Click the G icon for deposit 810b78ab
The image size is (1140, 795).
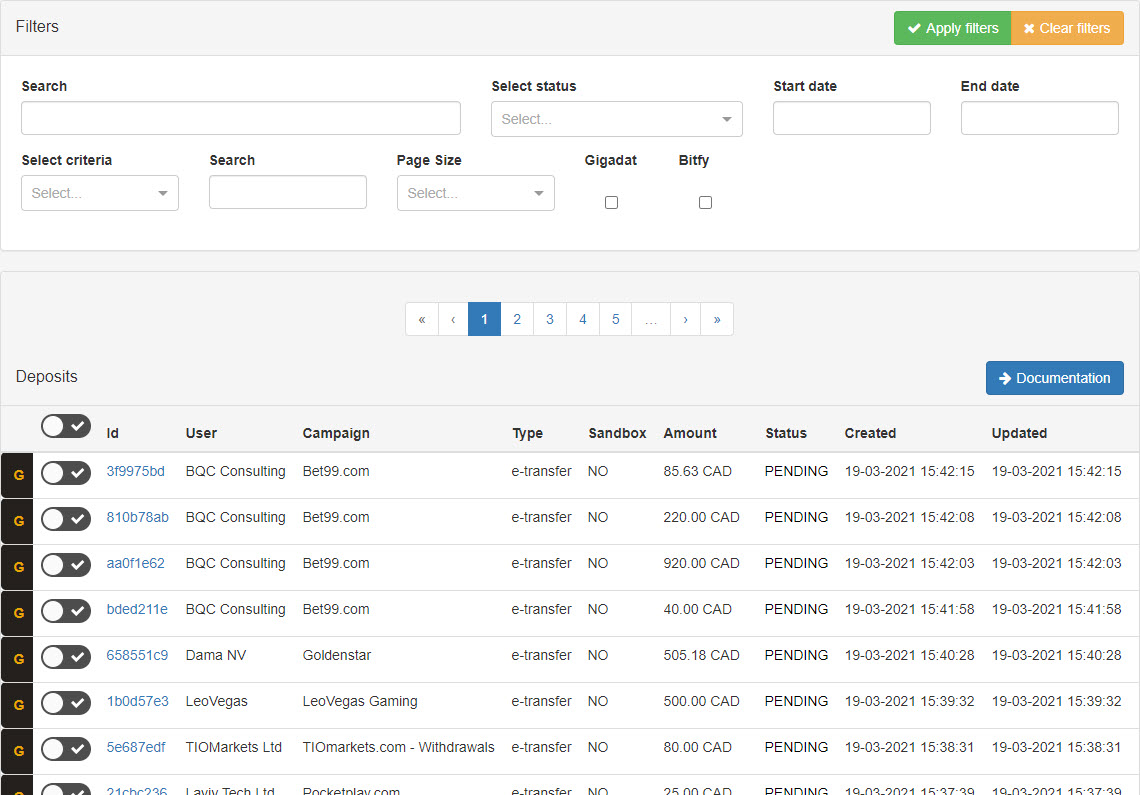(17, 522)
